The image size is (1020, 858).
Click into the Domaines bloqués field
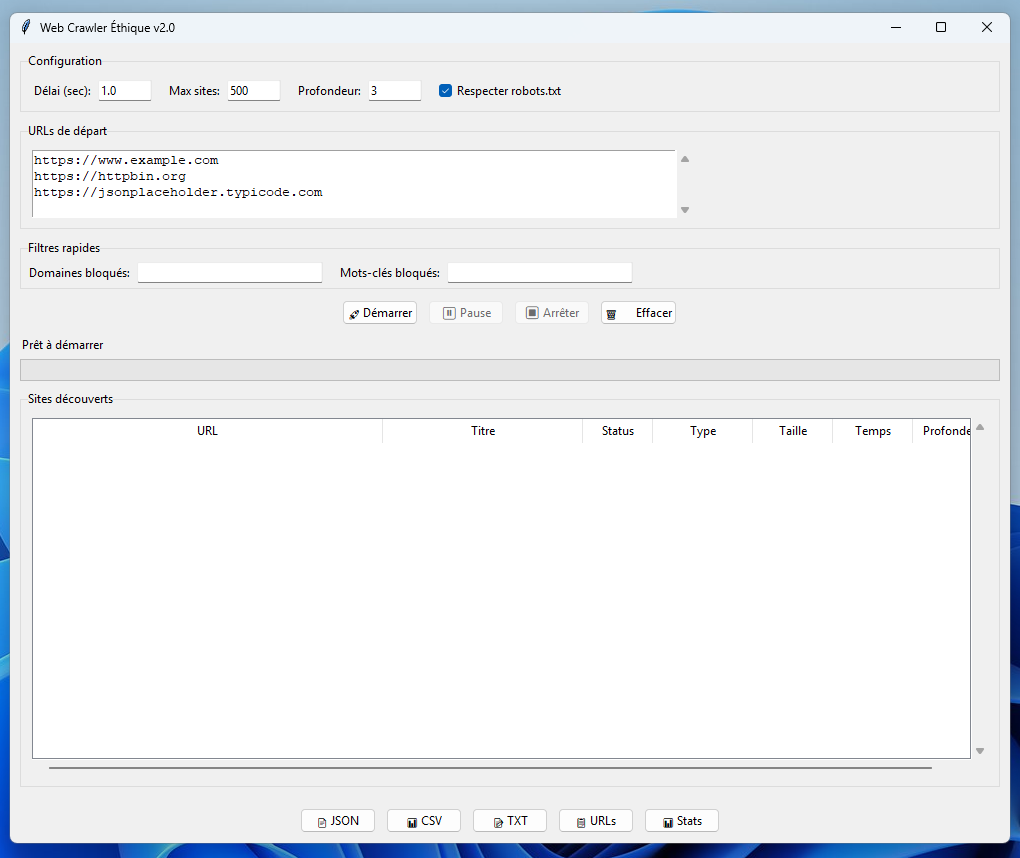(x=230, y=273)
